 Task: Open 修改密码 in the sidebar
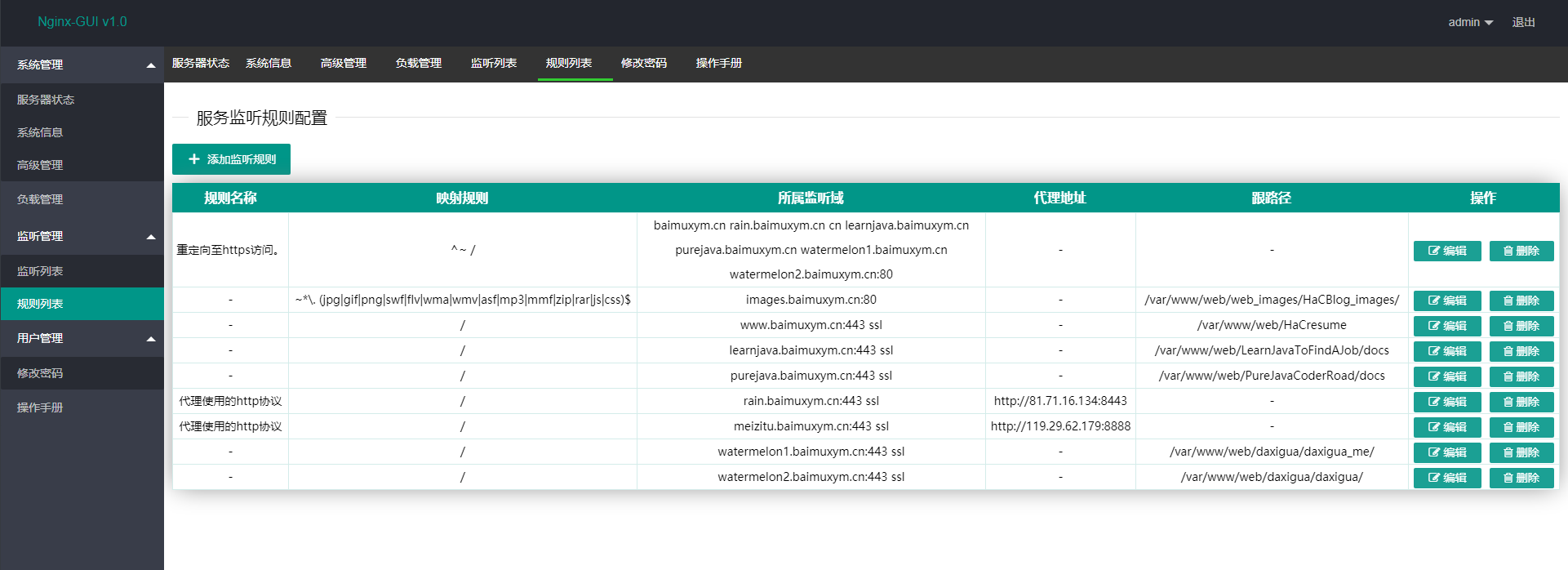click(x=82, y=373)
